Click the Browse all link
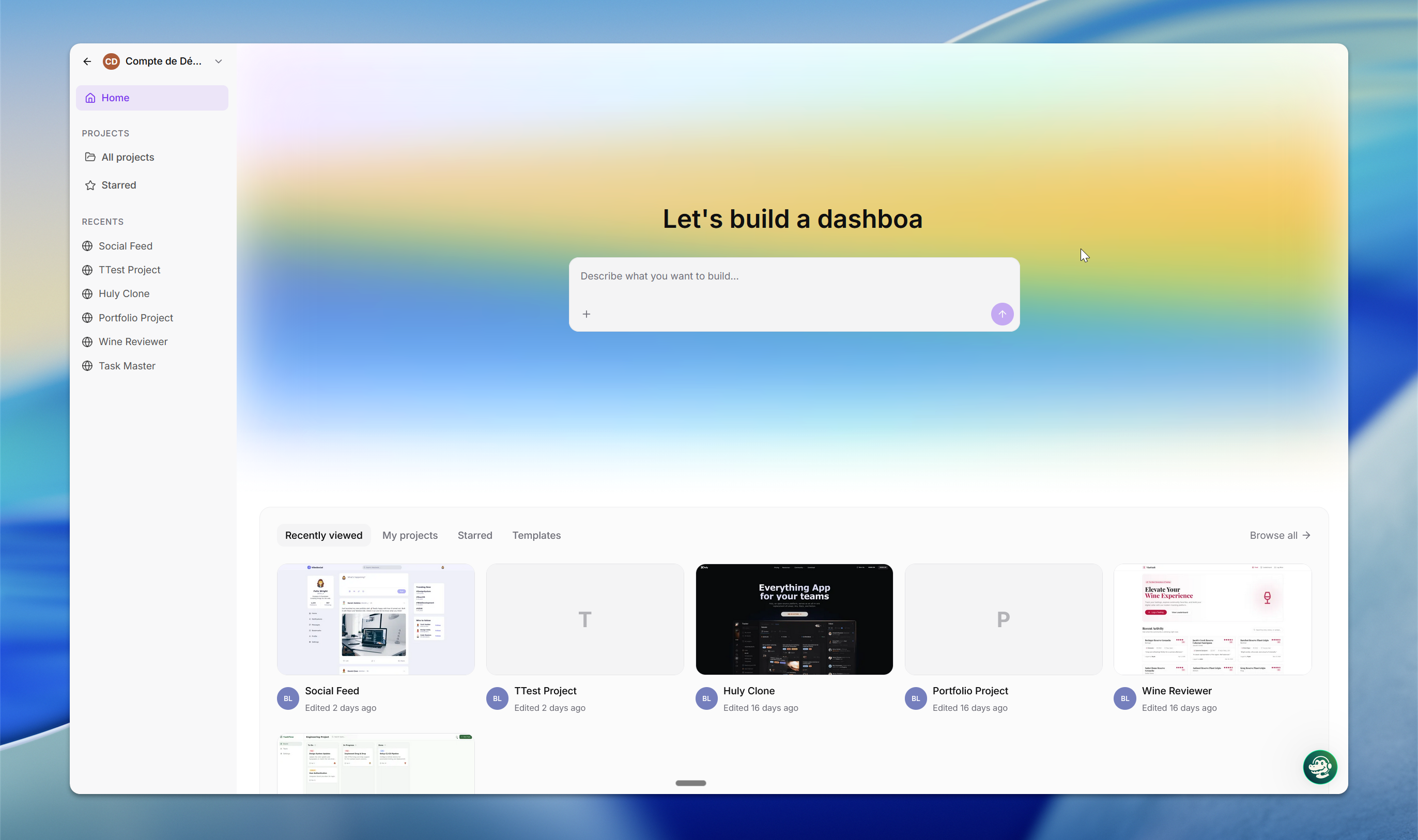 pos(1280,536)
